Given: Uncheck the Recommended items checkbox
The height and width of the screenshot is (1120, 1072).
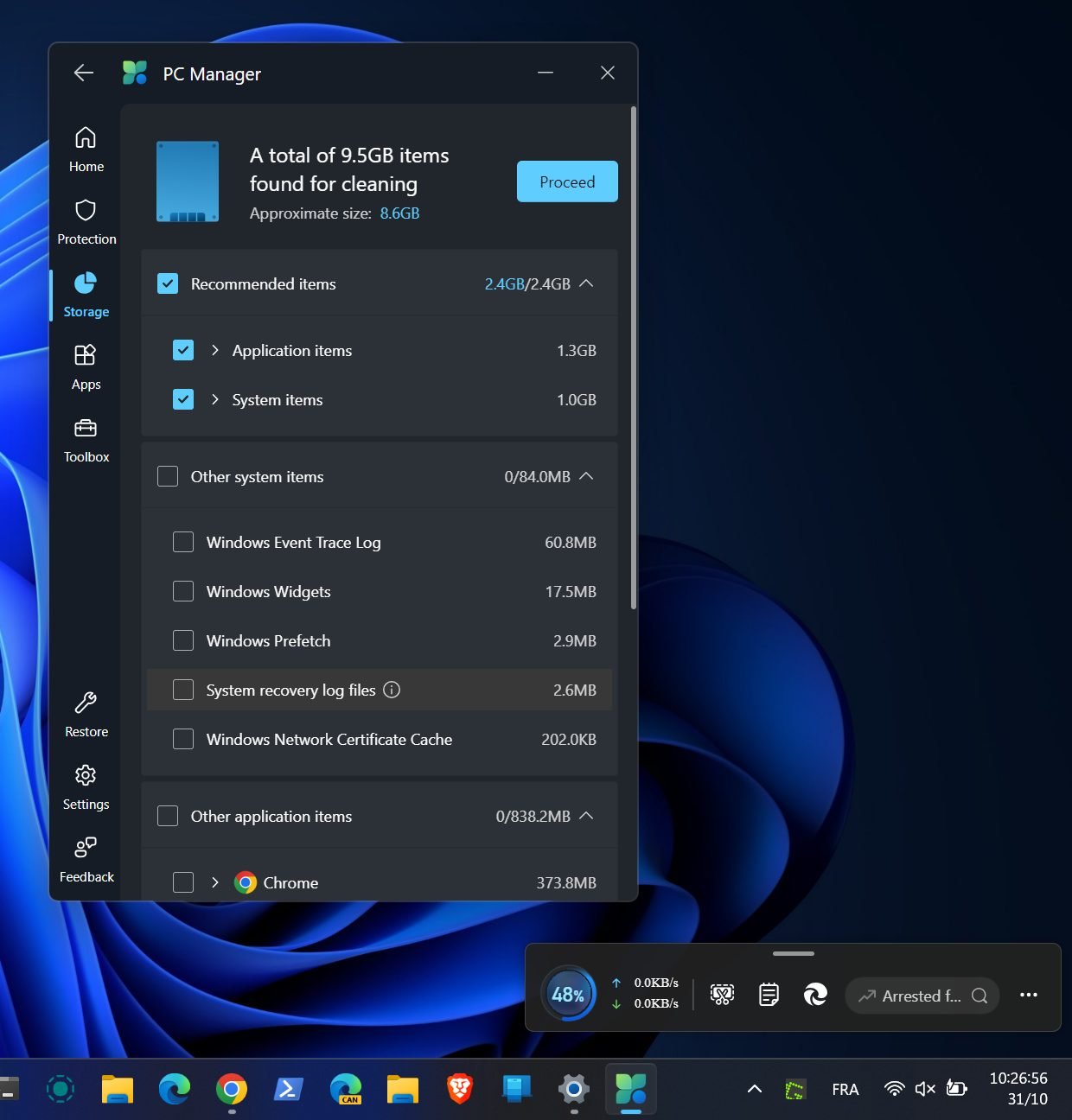Looking at the screenshot, I should click(x=168, y=283).
